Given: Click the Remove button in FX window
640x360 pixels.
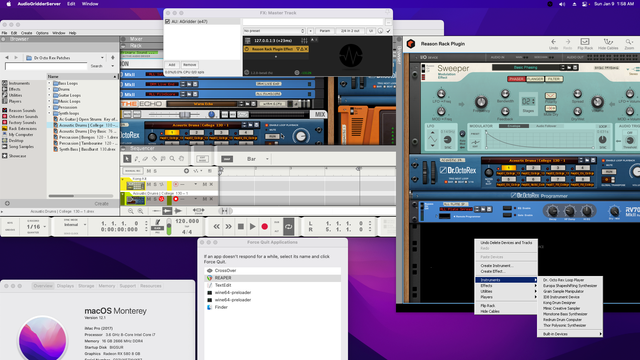Looking at the screenshot, I should [x=189, y=65].
